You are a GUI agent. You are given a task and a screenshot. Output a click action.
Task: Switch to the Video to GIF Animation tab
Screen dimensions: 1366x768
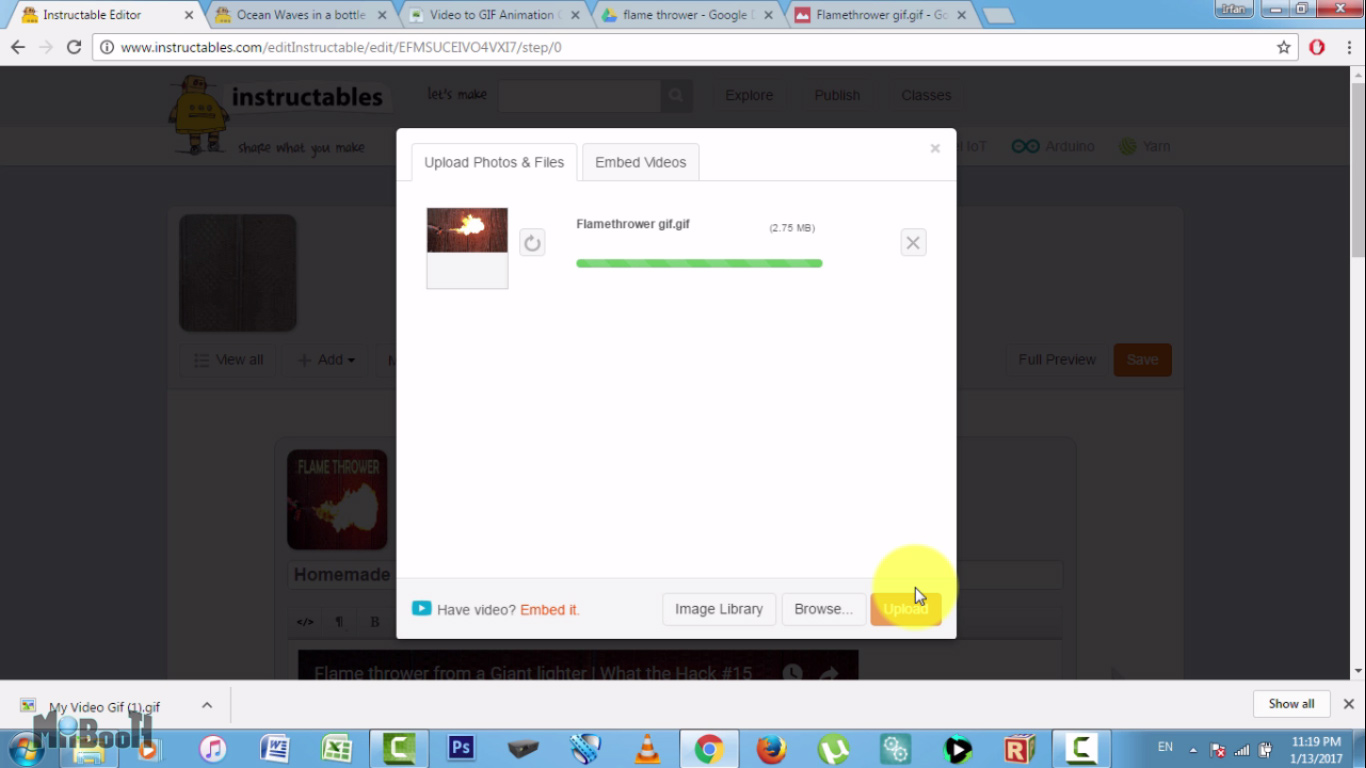(x=494, y=15)
